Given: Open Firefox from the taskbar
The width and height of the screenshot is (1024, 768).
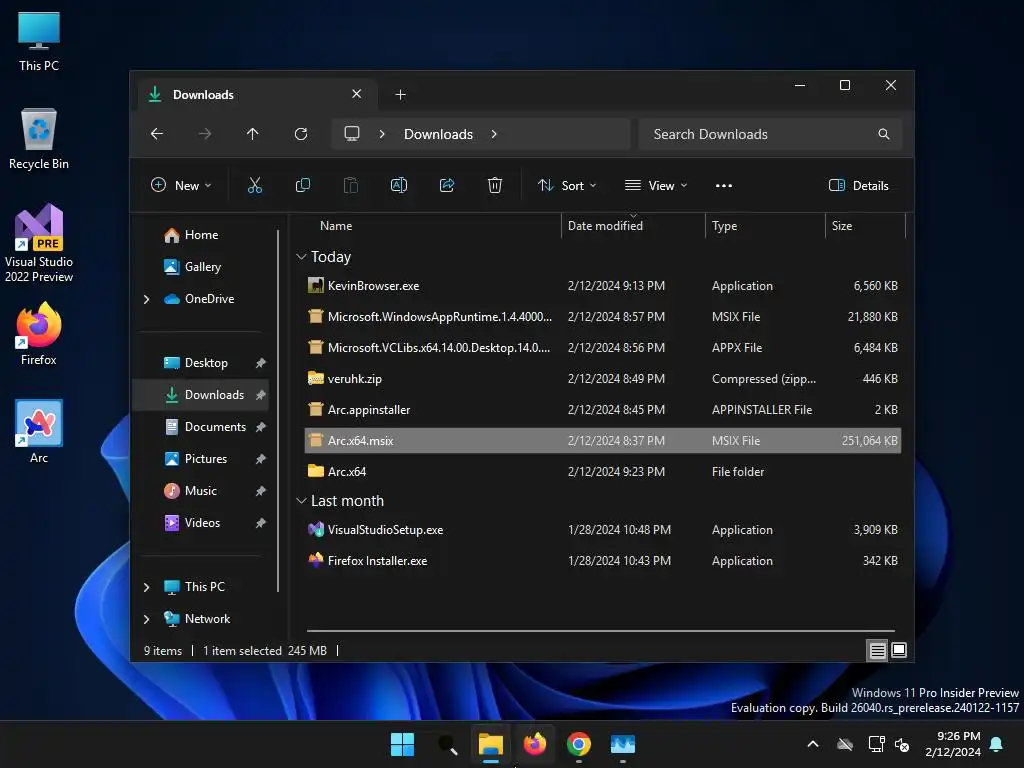Looking at the screenshot, I should [535, 744].
